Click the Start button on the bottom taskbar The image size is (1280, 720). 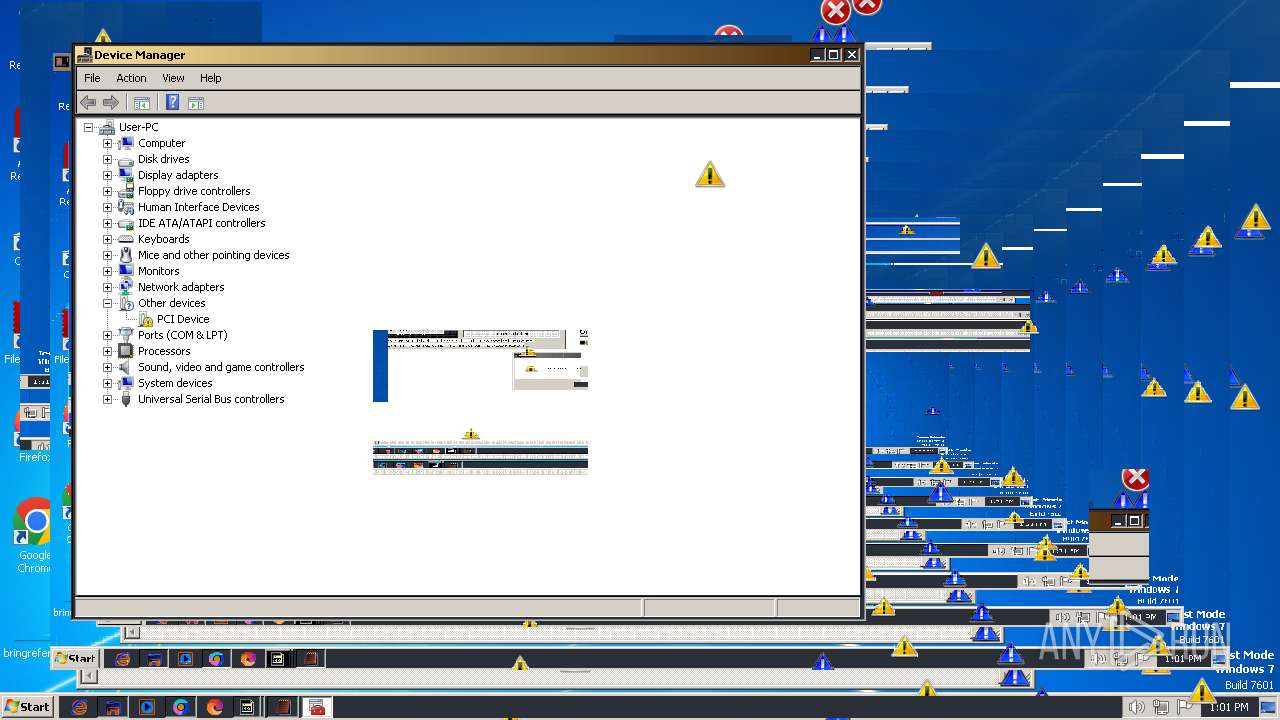(x=27, y=707)
